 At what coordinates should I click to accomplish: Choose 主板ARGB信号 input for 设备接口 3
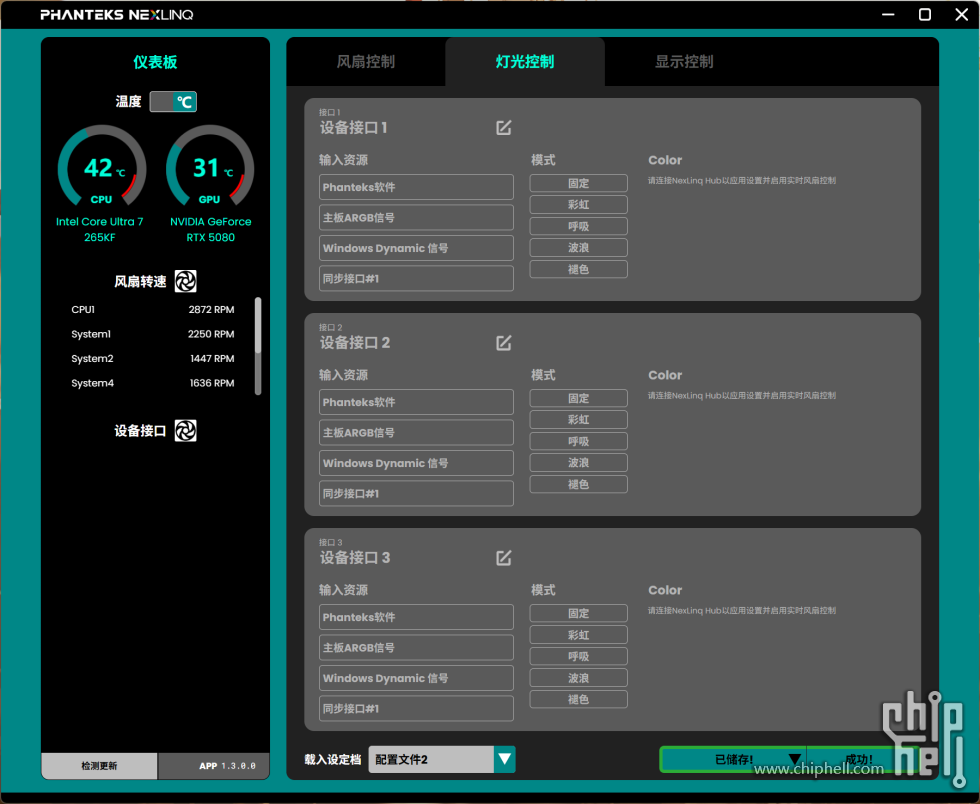(416, 647)
